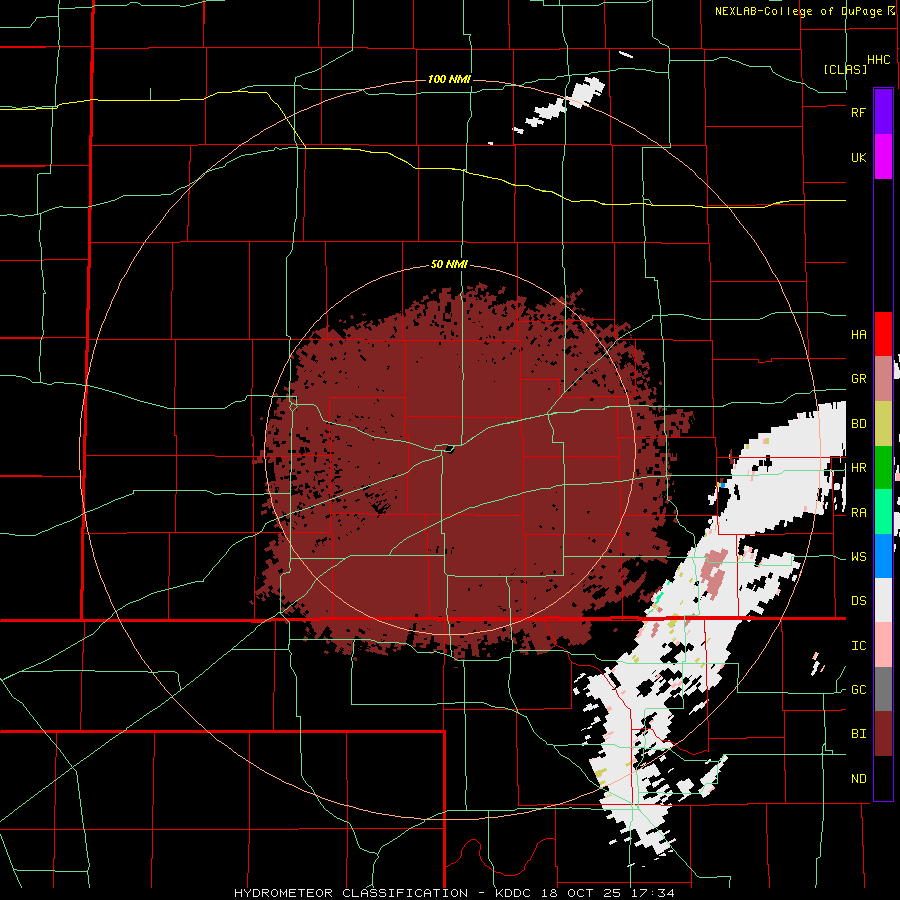Click the magenta UK legend color swatch
The height and width of the screenshot is (900, 900).
point(883,157)
